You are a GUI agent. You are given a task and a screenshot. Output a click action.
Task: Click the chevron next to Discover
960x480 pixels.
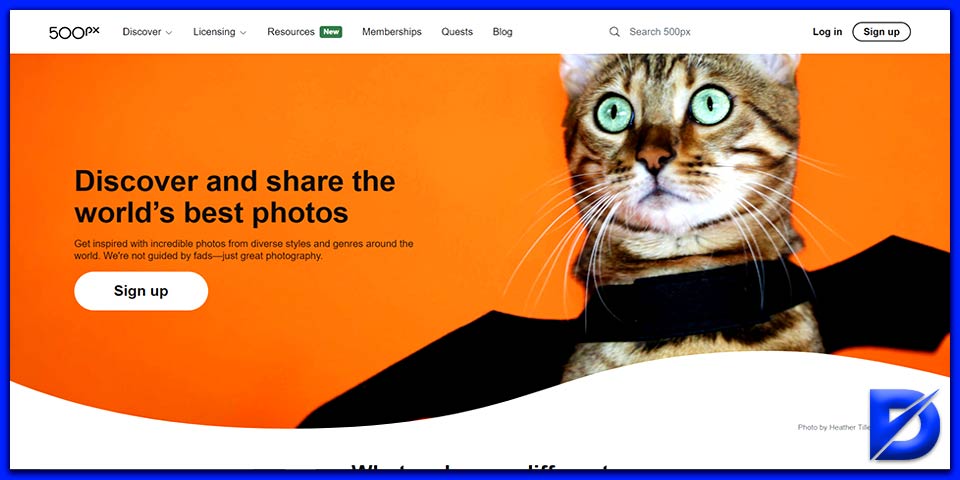pyautogui.click(x=169, y=32)
